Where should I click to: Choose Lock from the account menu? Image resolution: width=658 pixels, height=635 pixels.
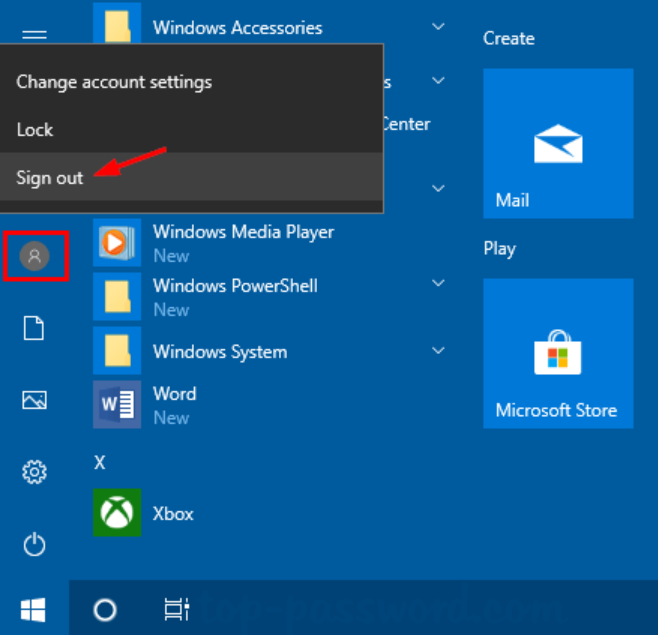(191, 130)
